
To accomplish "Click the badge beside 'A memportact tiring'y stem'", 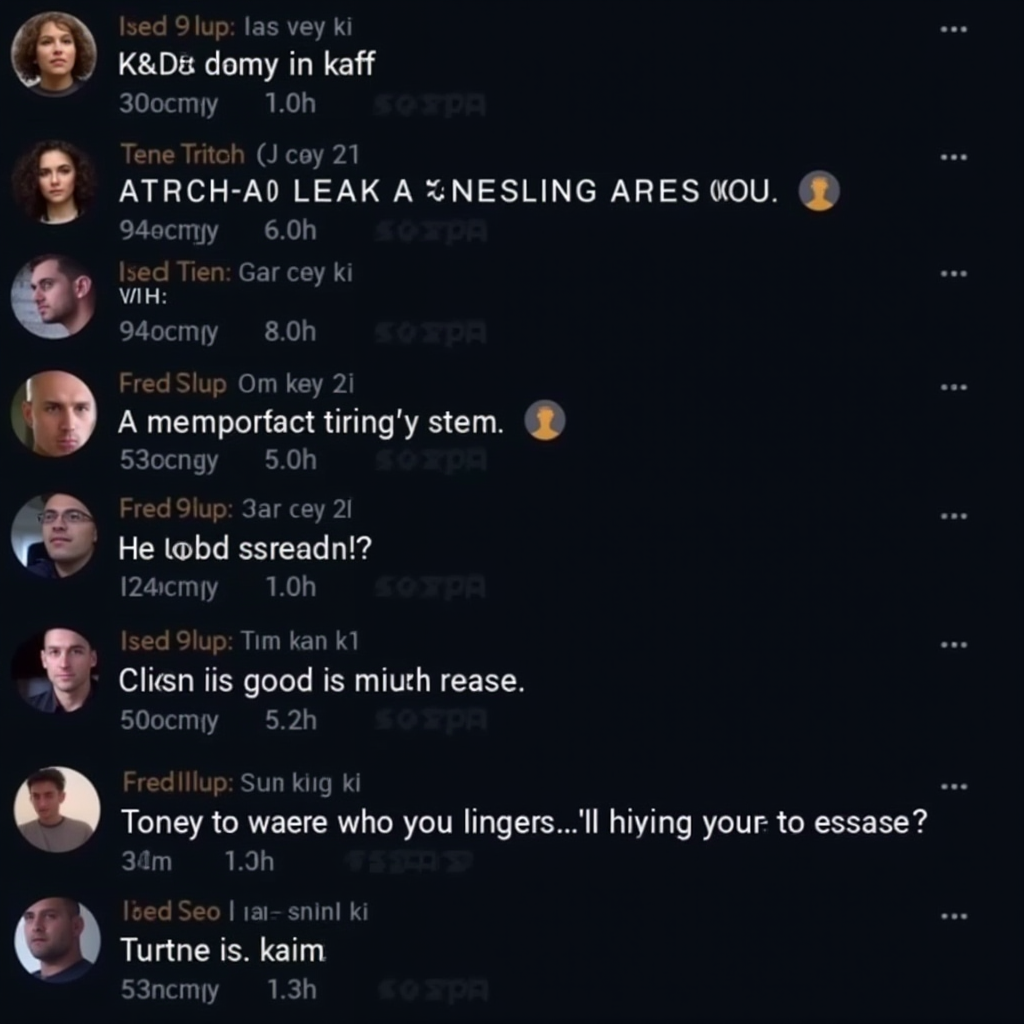I will [x=546, y=421].
